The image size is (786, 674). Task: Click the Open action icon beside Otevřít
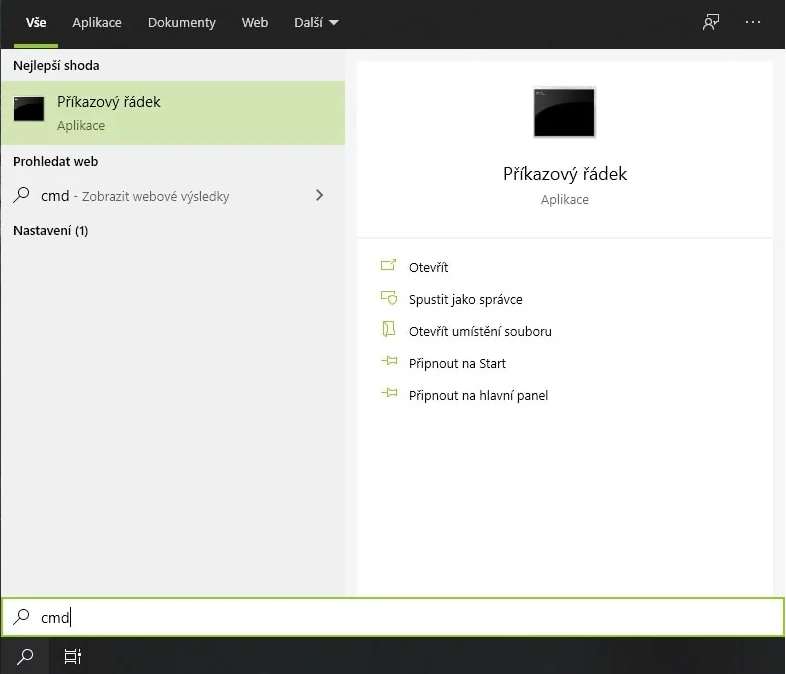tap(389, 267)
